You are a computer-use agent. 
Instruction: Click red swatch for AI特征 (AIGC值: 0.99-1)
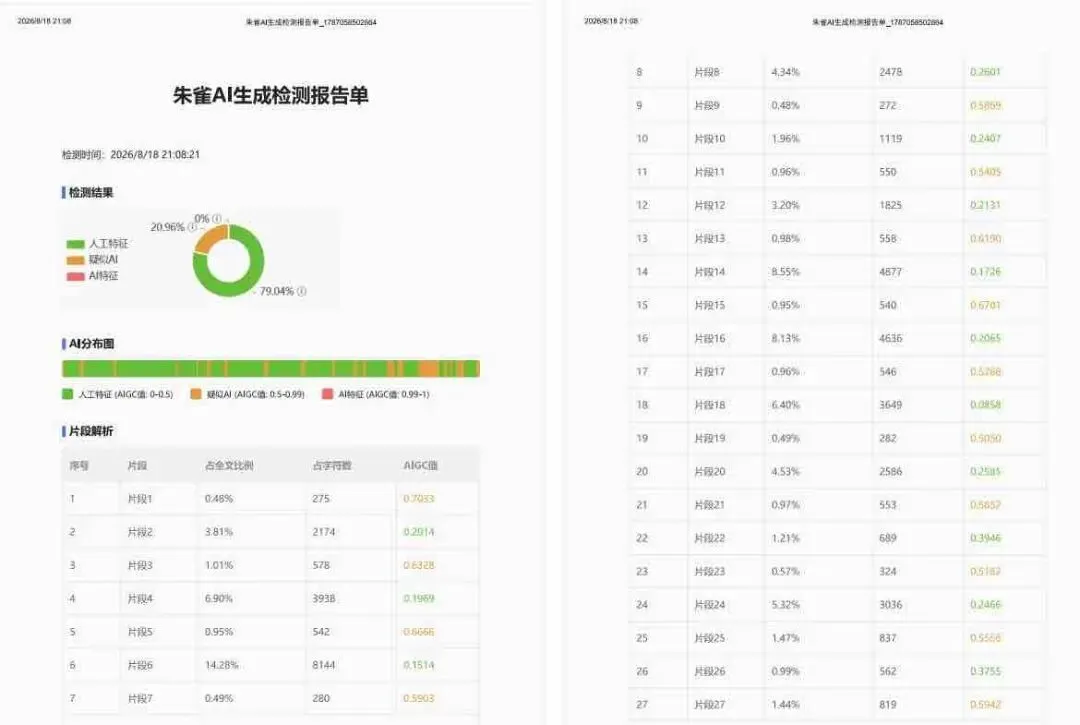pyautogui.click(x=327, y=394)
